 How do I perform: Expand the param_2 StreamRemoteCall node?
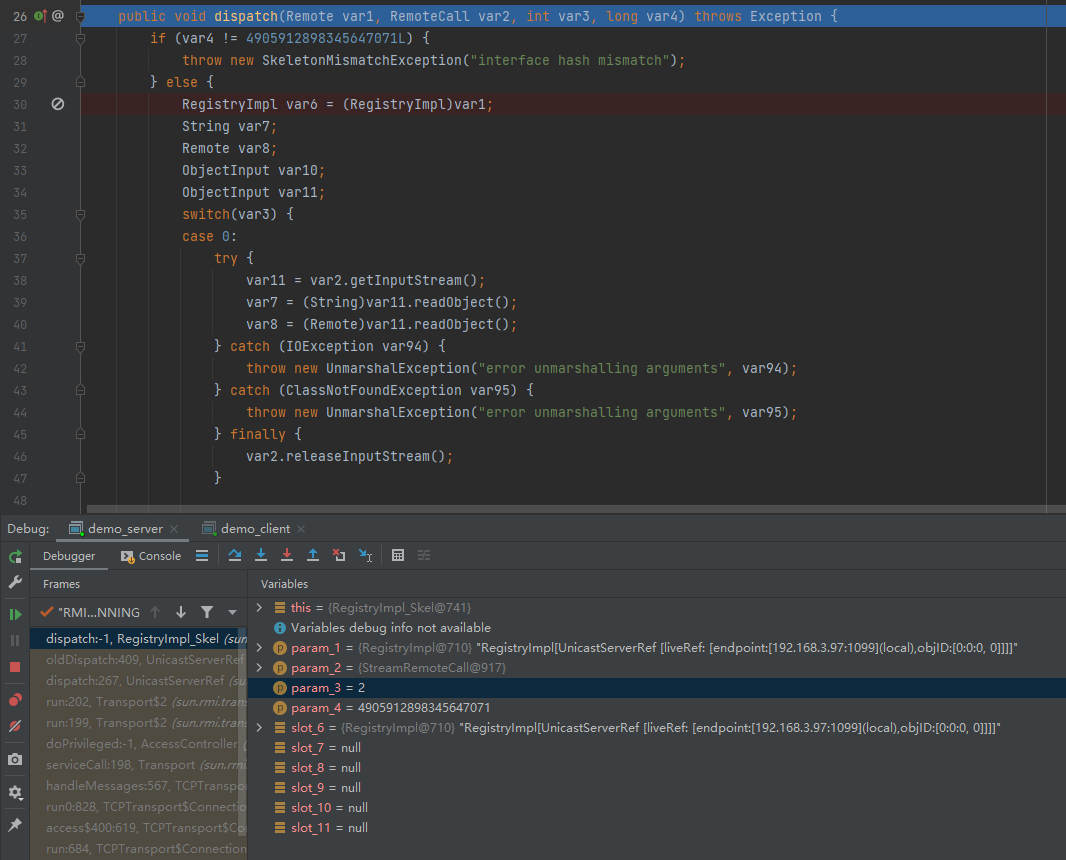click(259, 668)
